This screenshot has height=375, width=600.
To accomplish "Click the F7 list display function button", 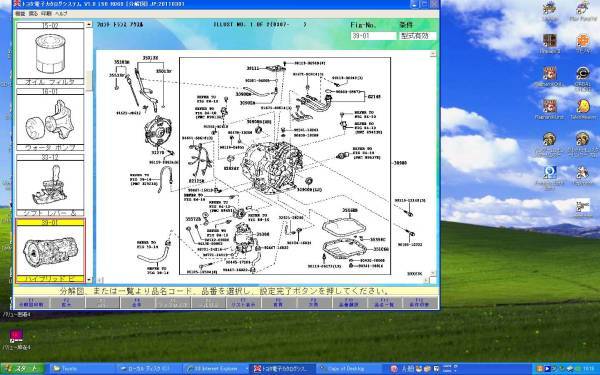I will (243, 303).
